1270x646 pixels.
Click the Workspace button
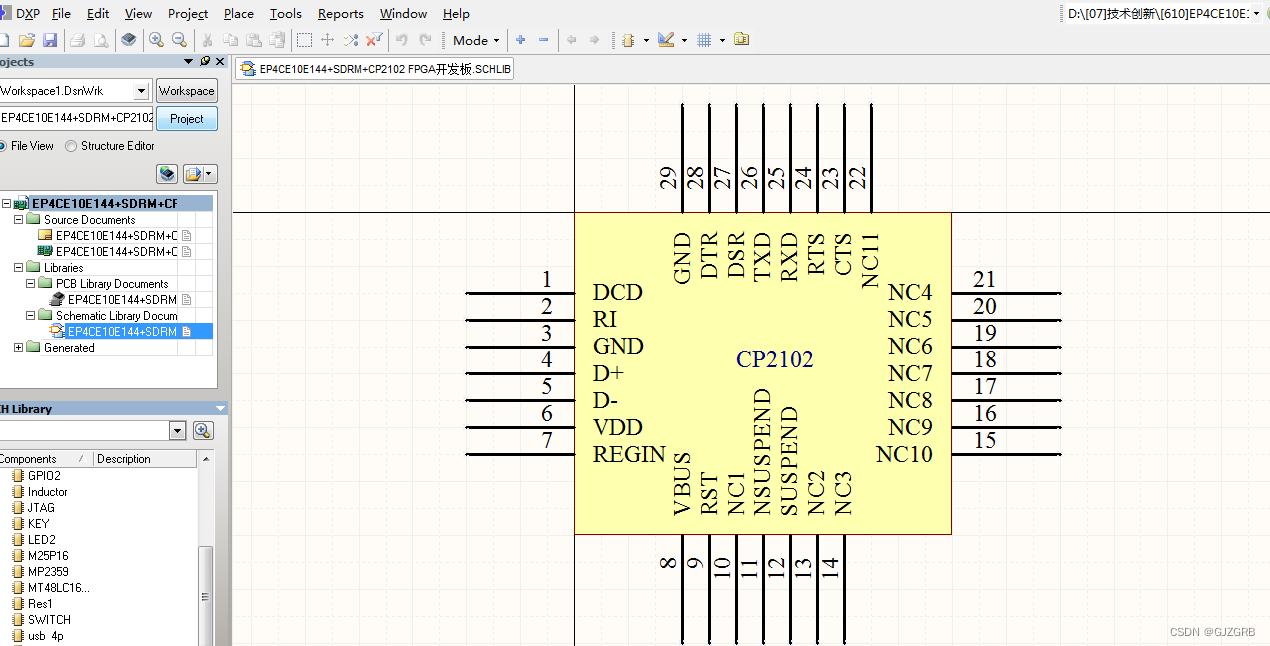pos(186,90)
